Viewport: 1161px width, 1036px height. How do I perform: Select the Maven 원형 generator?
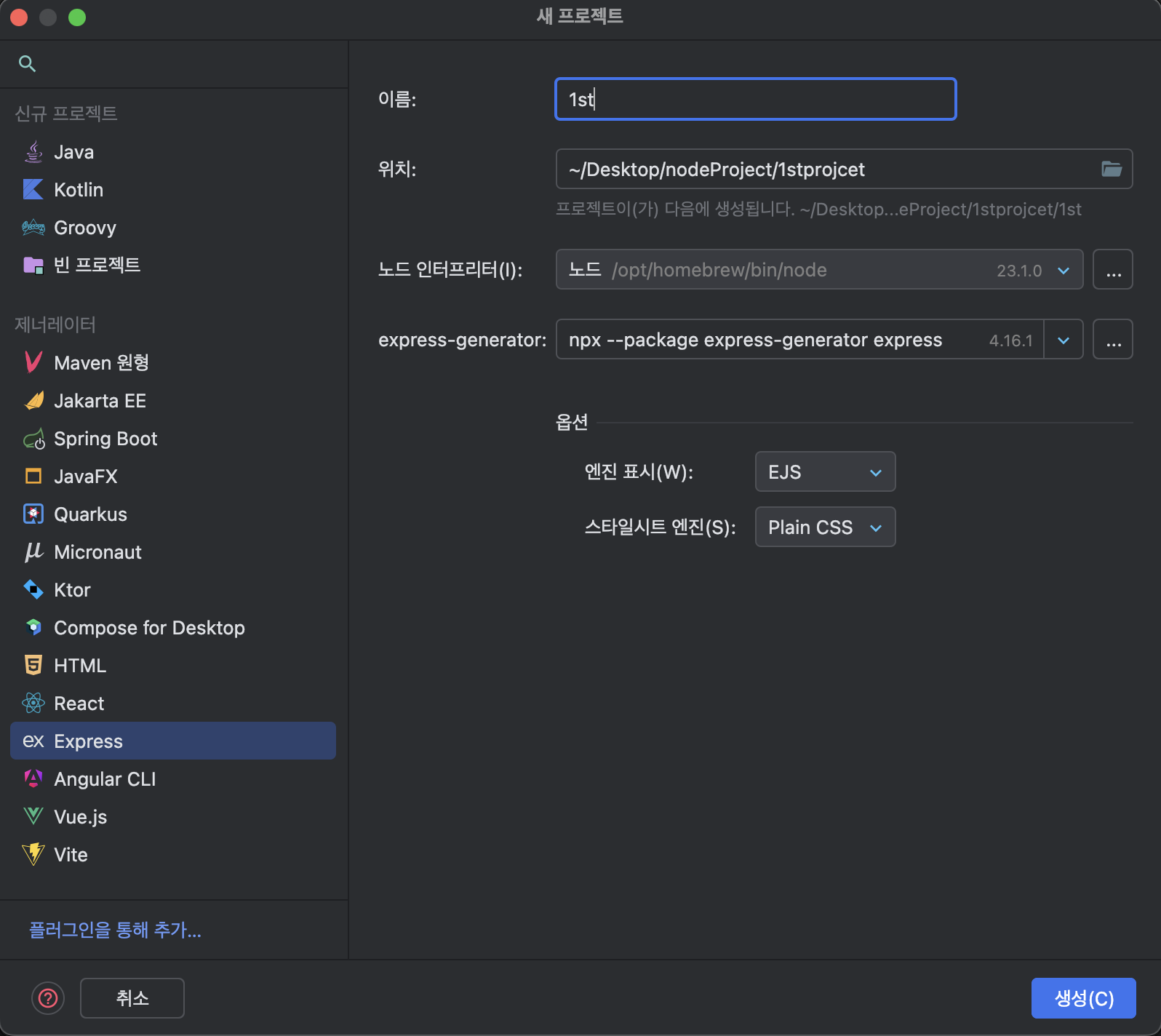click(173, 362)
